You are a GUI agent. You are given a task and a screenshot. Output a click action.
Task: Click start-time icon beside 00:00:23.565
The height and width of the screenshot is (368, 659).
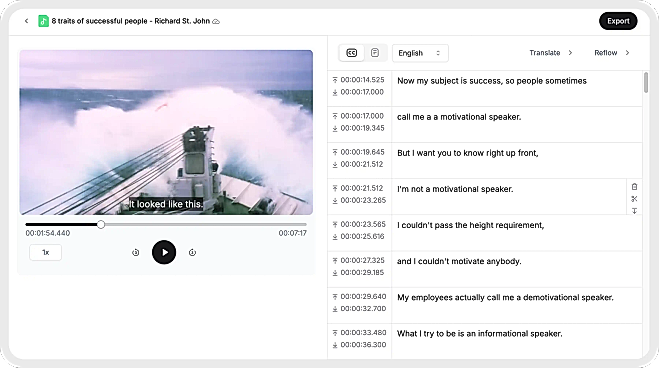tap(335, 224)
